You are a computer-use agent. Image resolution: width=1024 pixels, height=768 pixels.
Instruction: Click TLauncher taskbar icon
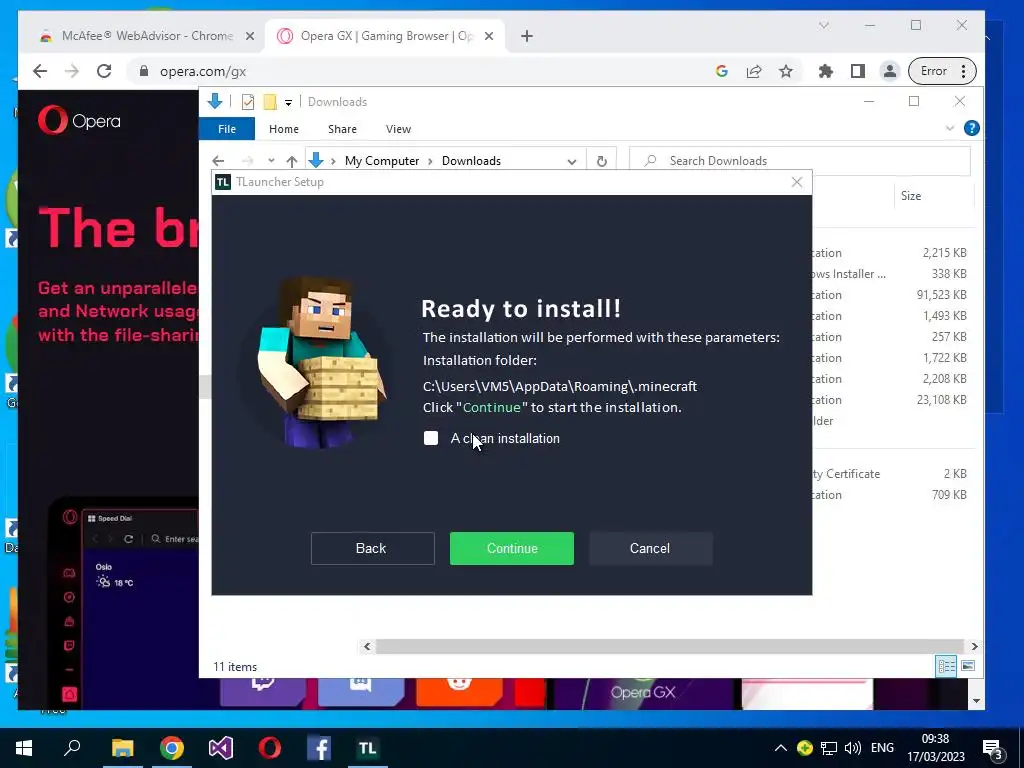[368, 748]
